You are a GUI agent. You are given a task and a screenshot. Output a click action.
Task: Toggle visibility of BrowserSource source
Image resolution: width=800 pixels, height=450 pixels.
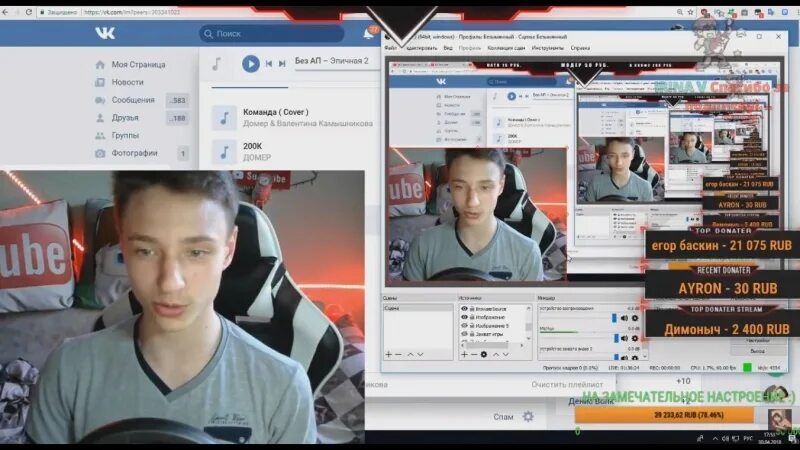(x=464, y=309)
